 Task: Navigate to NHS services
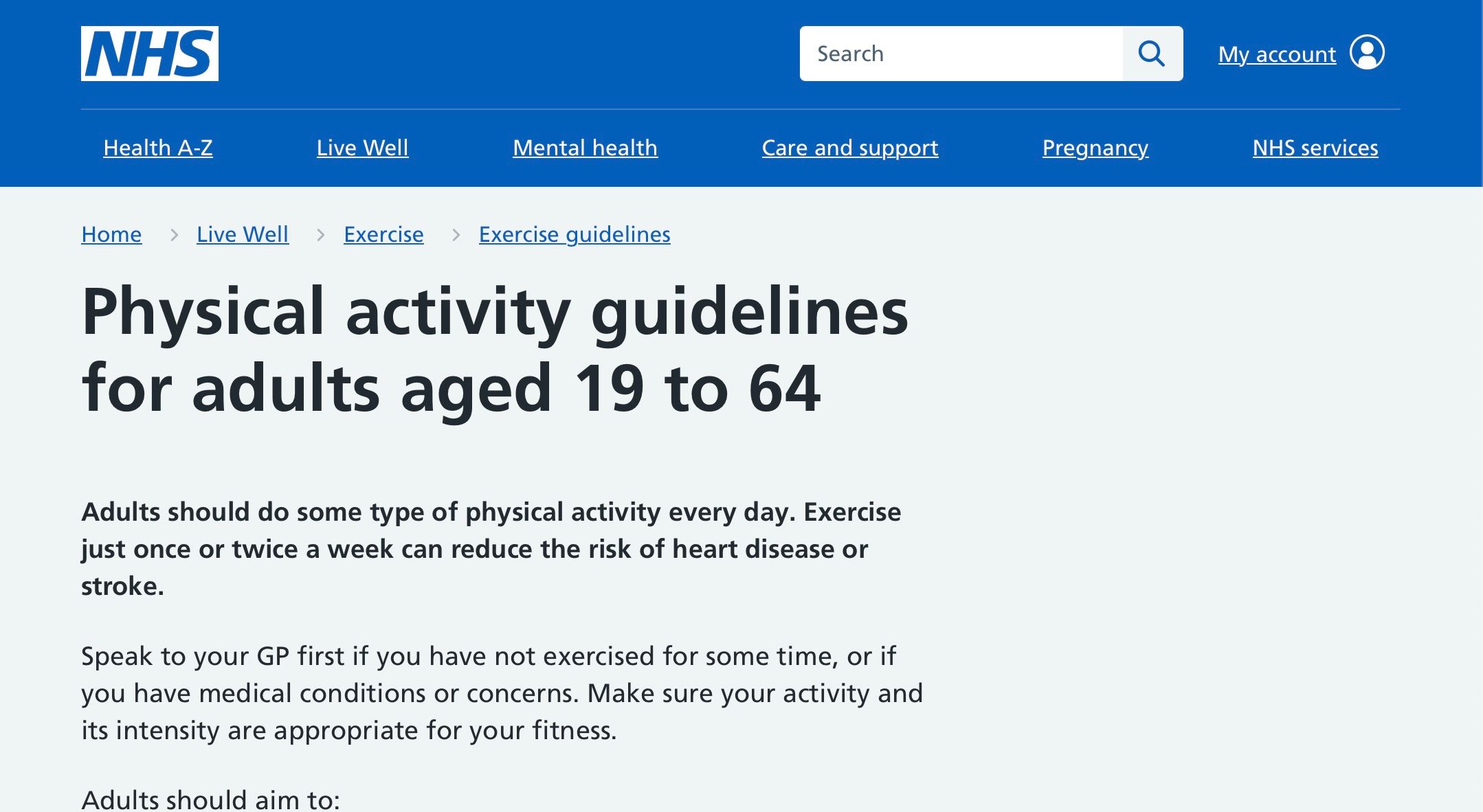coord(1315,148)
